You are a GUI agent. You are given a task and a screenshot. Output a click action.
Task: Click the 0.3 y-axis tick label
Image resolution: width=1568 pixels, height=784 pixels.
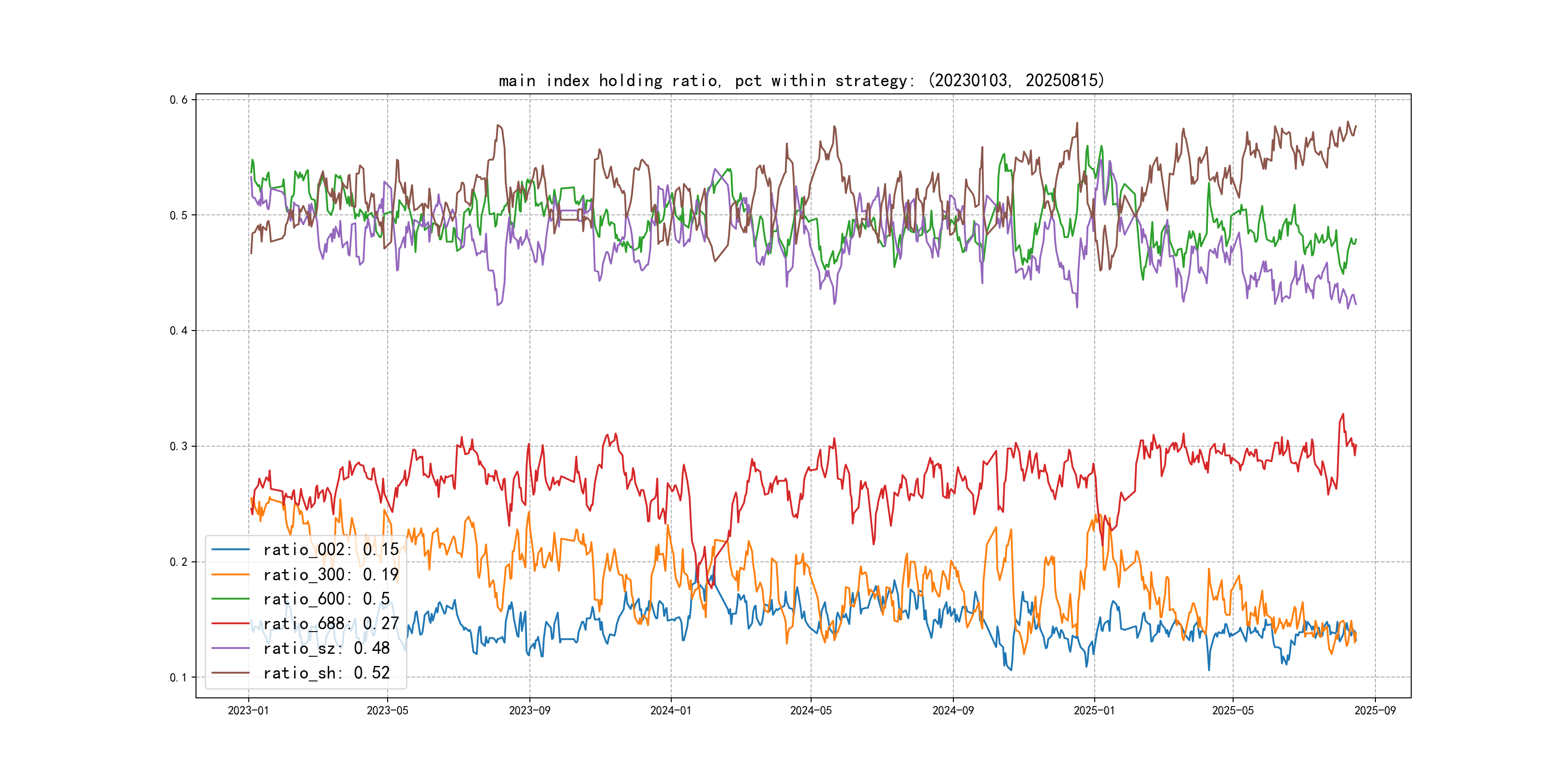coord(179,446)
